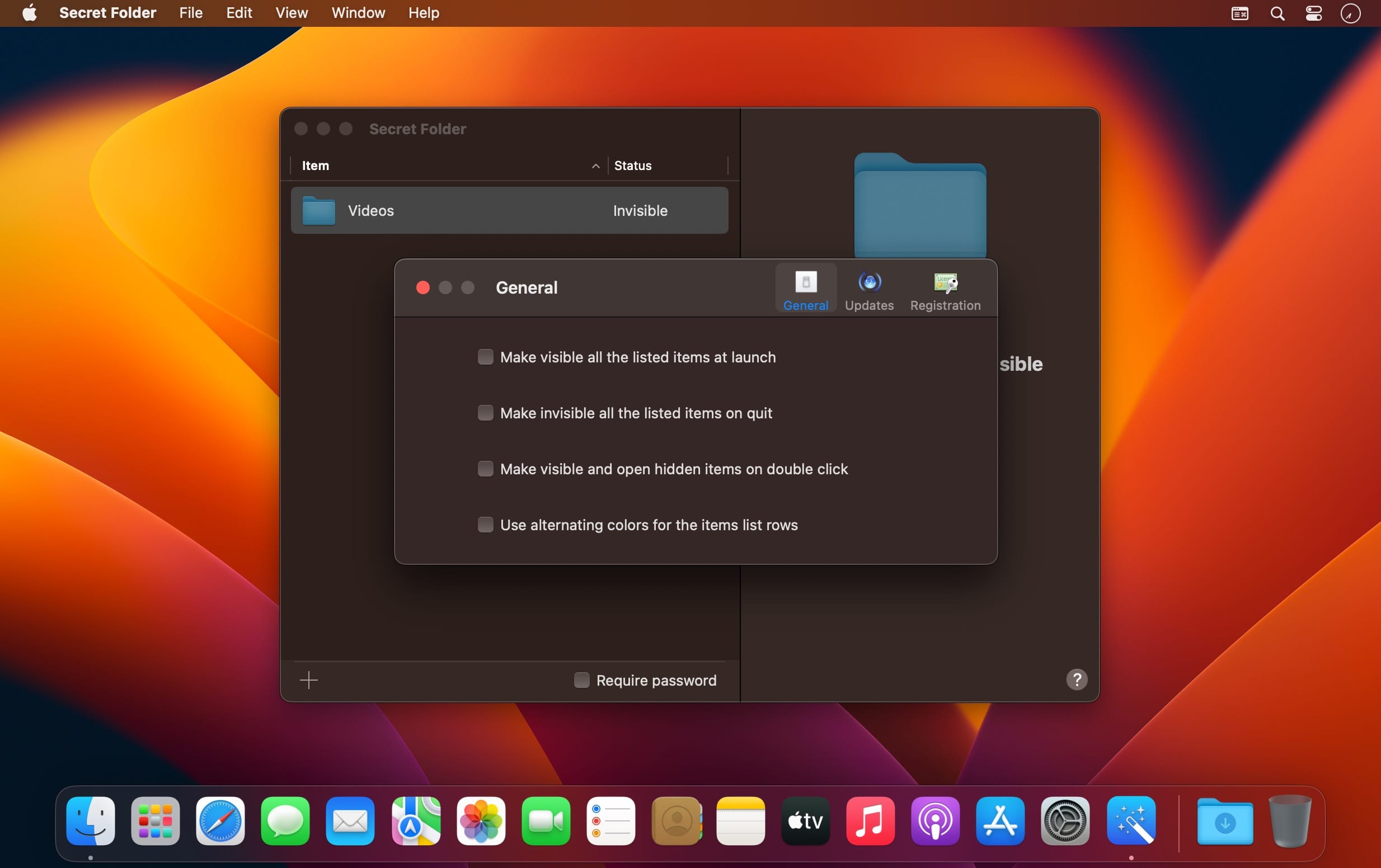Open Spotlight search in the menu bar
Image resolution: width=1381 pixels, height=868 pixels.
click(x=1277, y=13)
